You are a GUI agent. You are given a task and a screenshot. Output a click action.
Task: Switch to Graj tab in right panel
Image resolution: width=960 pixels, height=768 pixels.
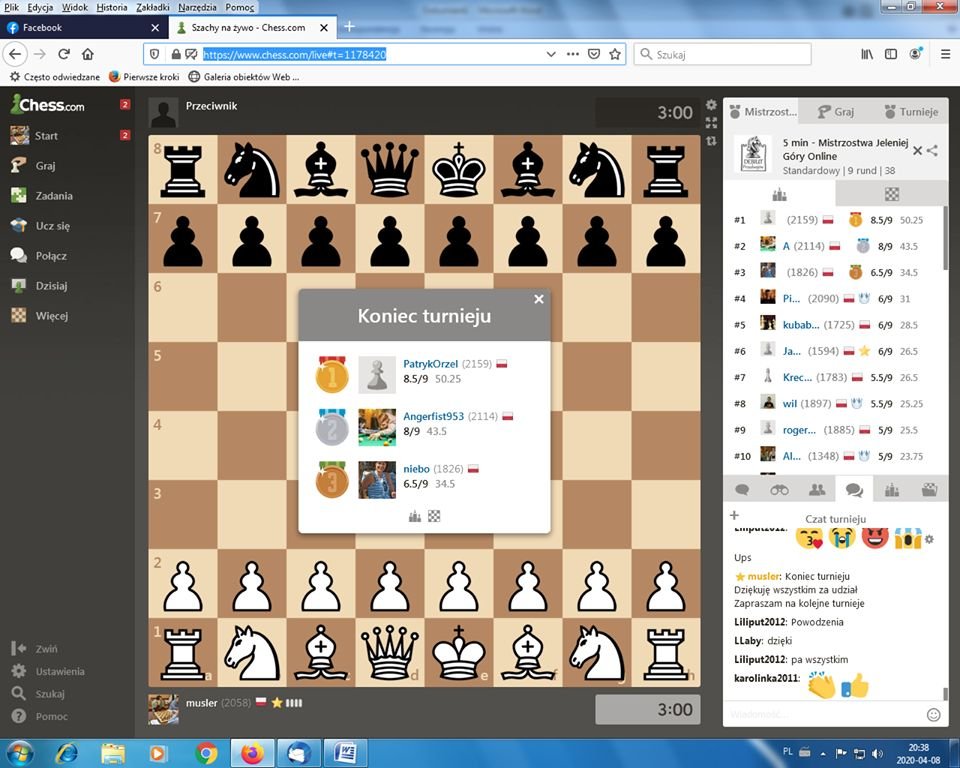tap(836, 111)
